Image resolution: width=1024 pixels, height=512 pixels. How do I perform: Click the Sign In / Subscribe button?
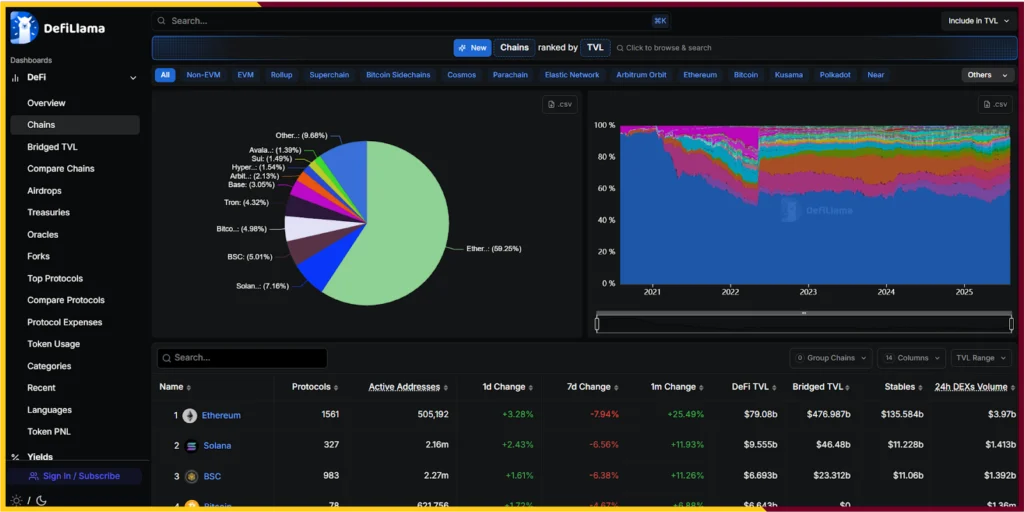click(x=75, y=477)
